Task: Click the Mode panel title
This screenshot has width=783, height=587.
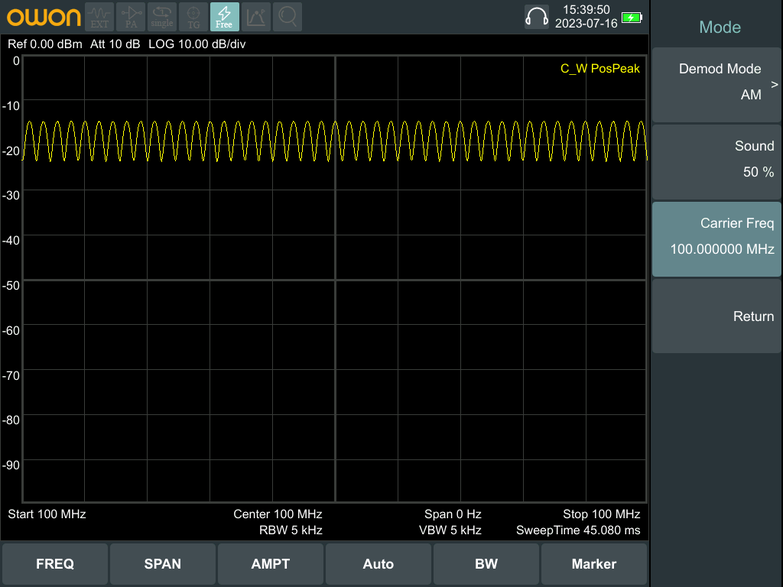Action: click(720, 27)
